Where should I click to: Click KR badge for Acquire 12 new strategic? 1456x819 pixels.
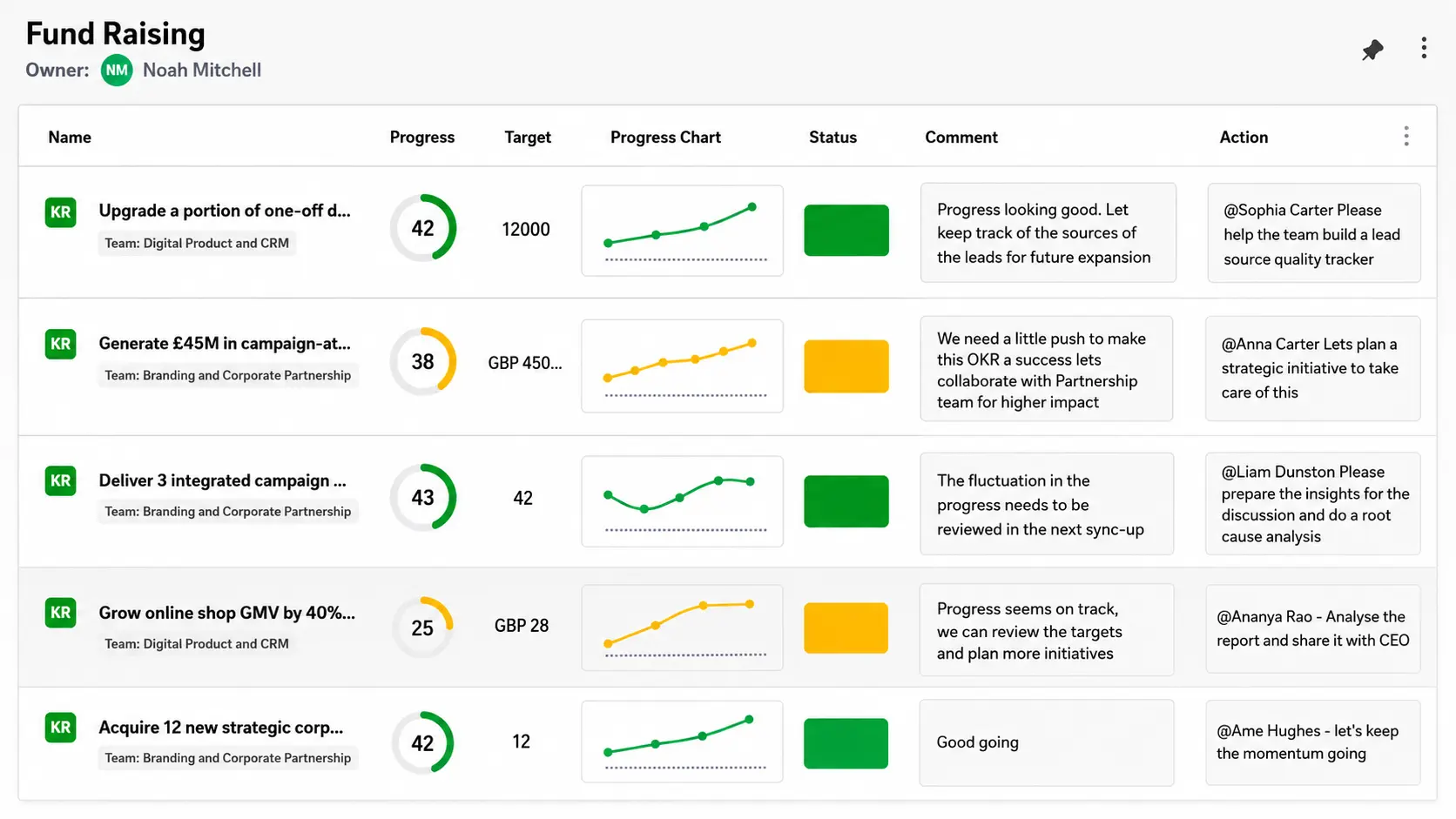[x=60, y=728]
